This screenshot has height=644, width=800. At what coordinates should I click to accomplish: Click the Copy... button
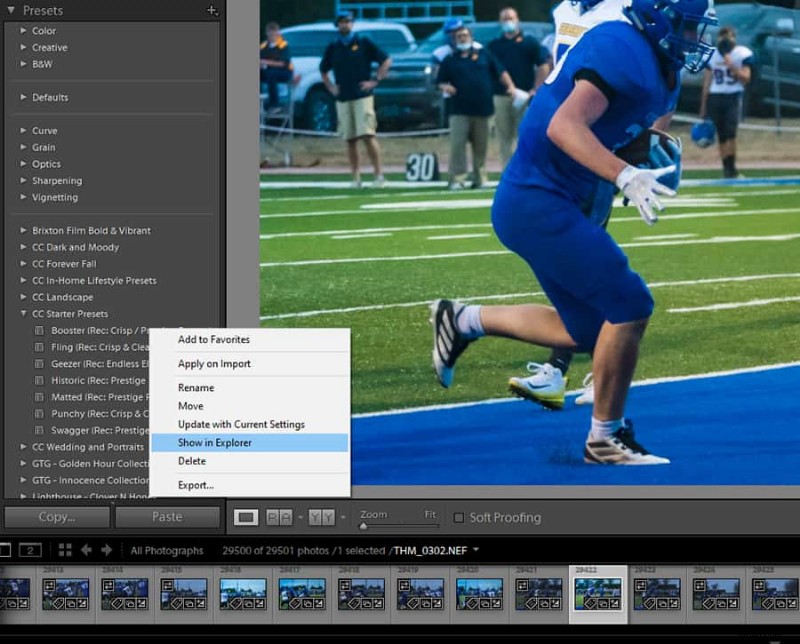pyautogui.click(x=57, y=517)
